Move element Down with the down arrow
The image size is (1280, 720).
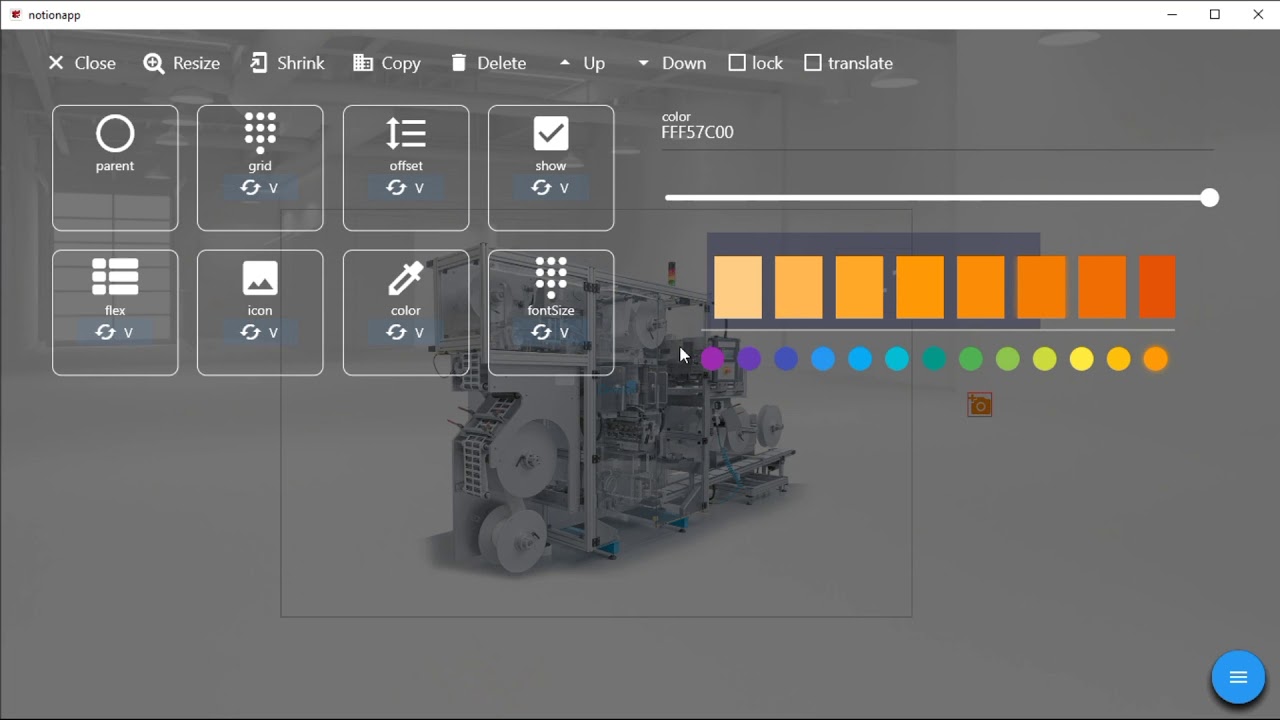643,63
